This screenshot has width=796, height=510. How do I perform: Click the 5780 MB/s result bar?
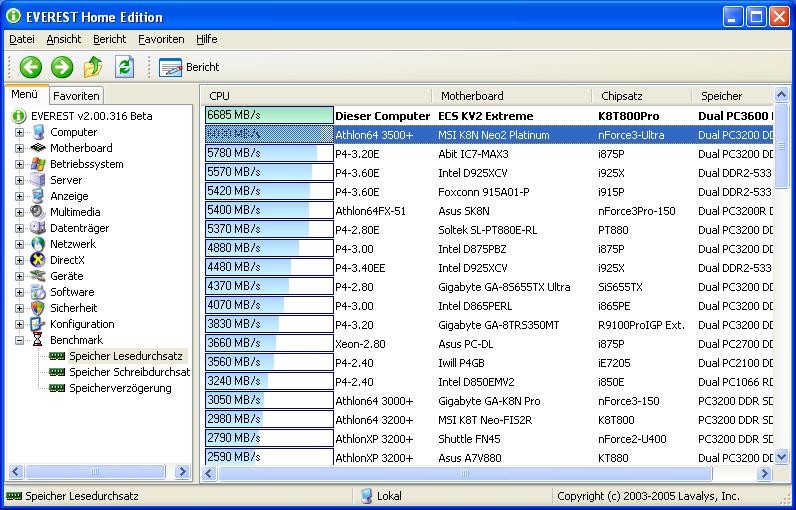(269, 153)
